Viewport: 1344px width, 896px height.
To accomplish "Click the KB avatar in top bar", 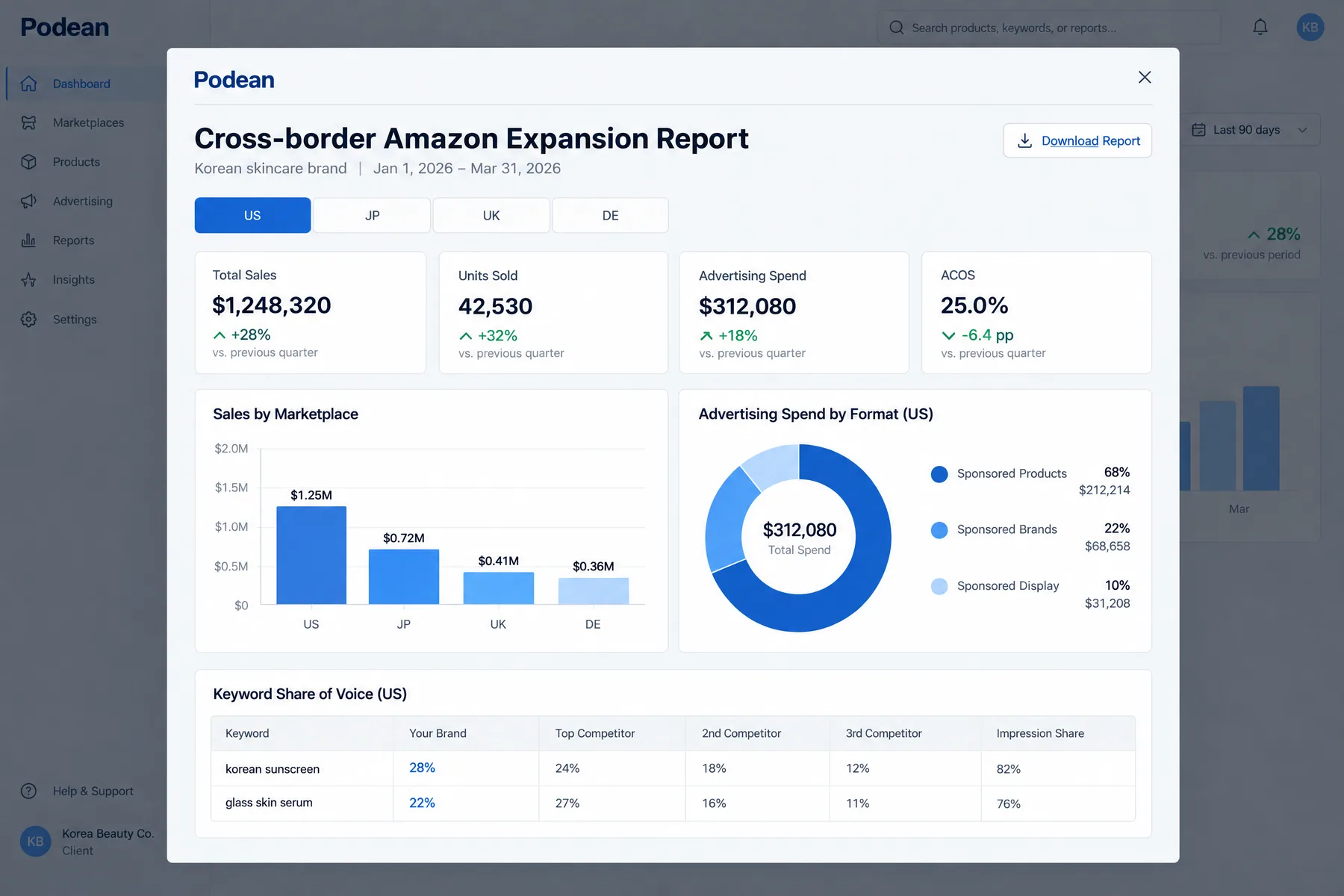I will click(1310, 28).
